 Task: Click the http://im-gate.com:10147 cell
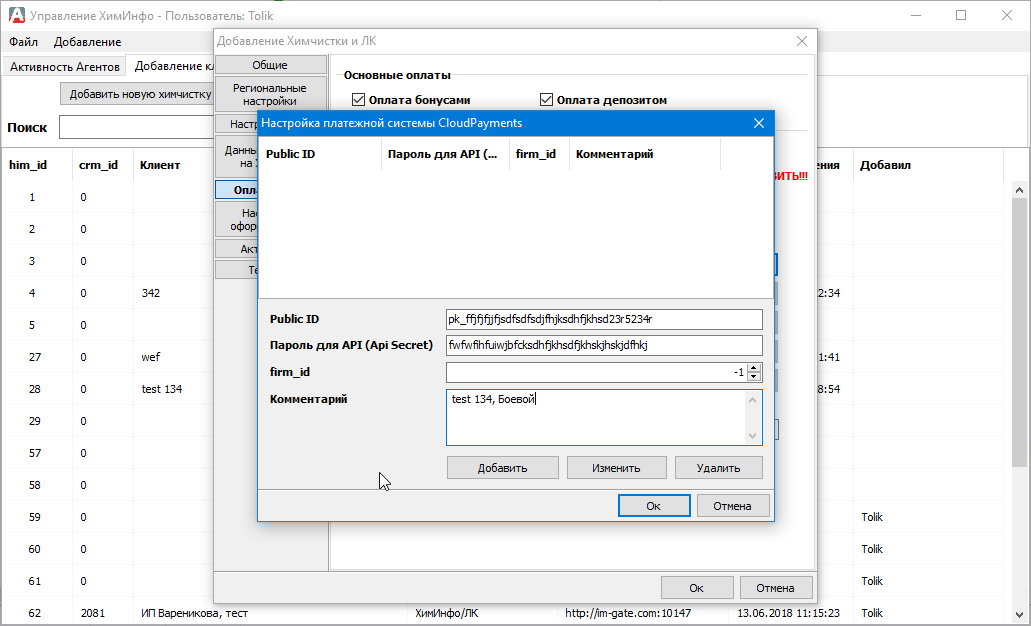[628, 613]
